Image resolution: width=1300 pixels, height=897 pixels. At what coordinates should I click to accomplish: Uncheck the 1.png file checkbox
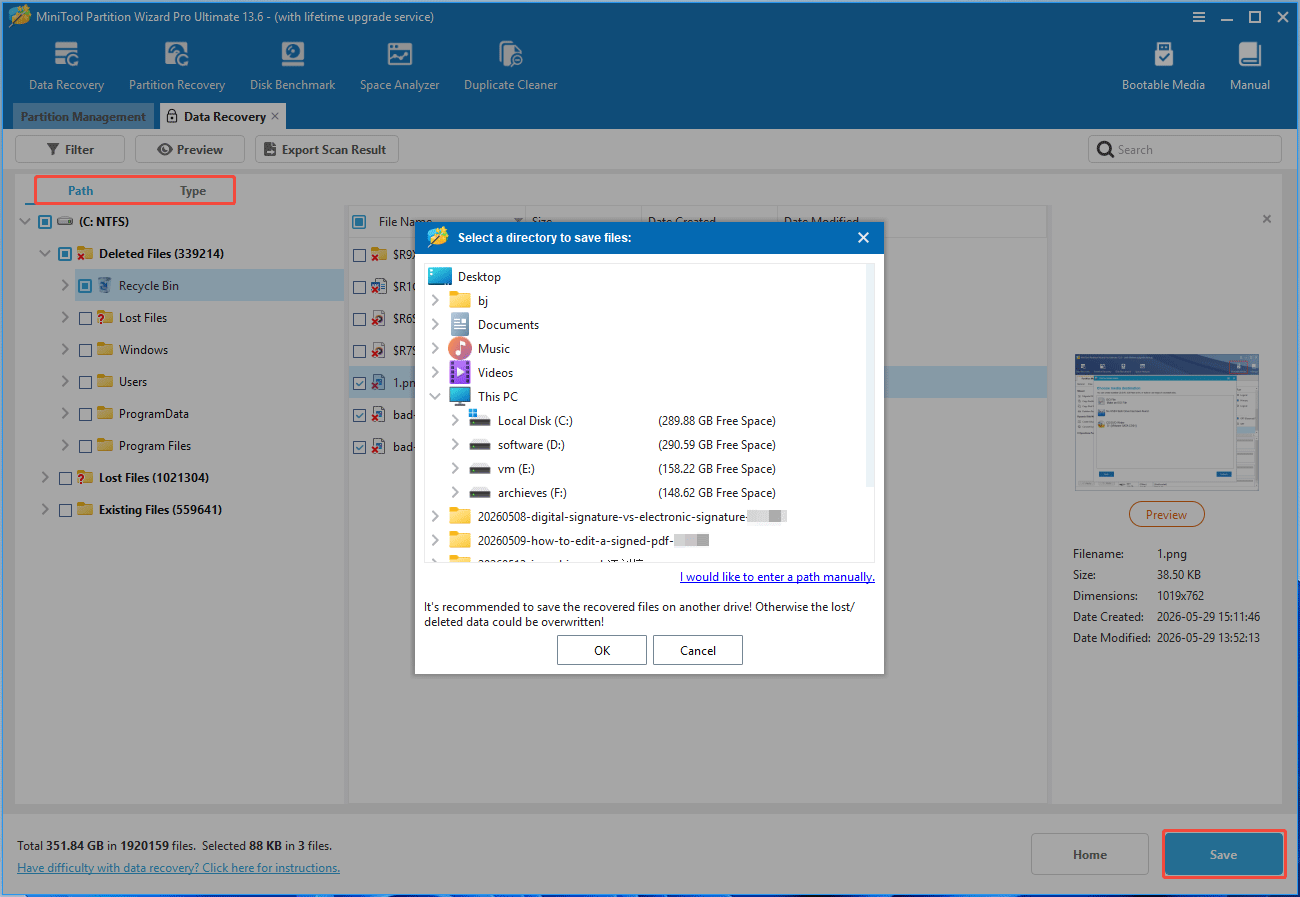[359, 382]
